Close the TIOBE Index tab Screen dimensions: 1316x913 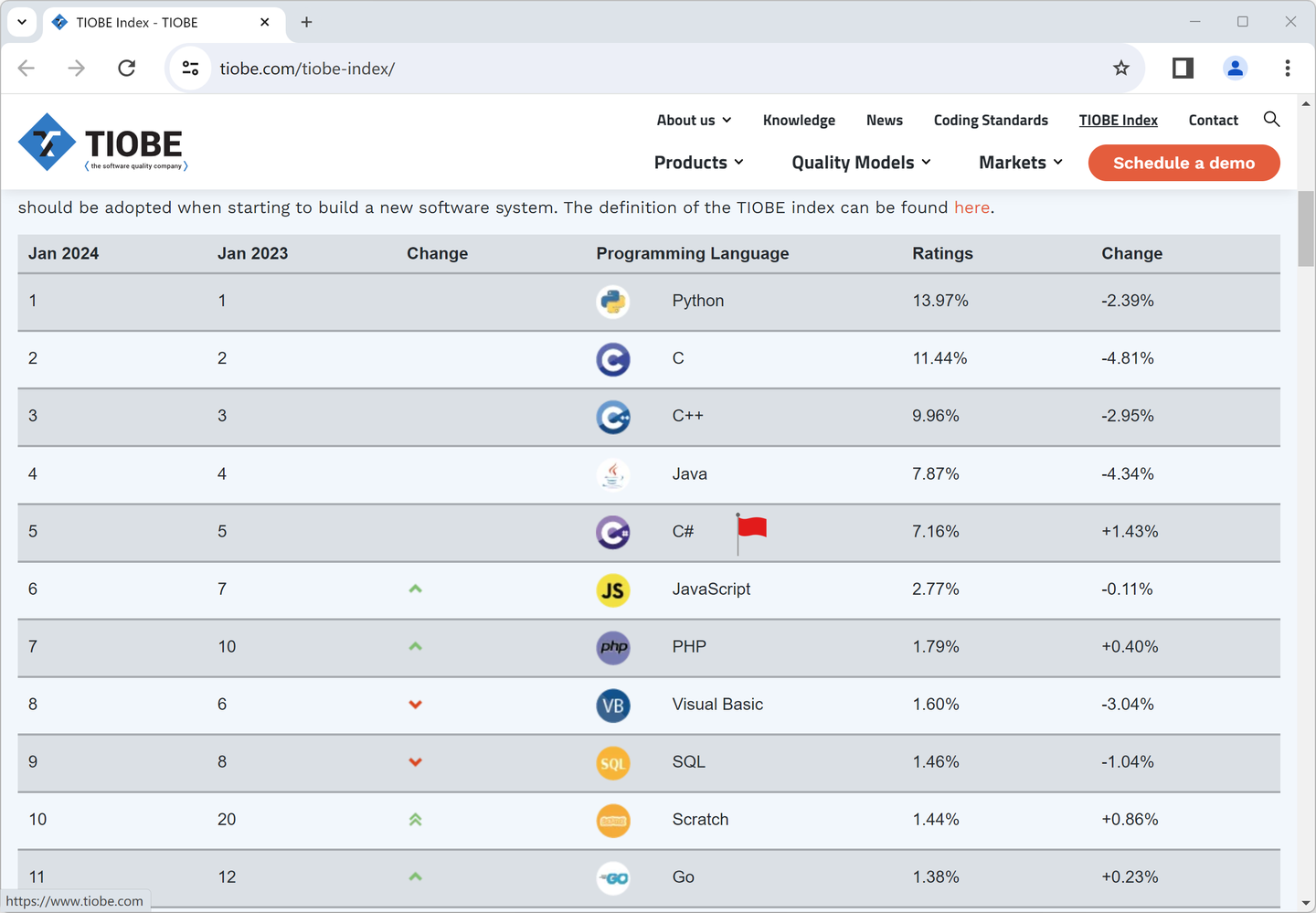tap(265, 22)
